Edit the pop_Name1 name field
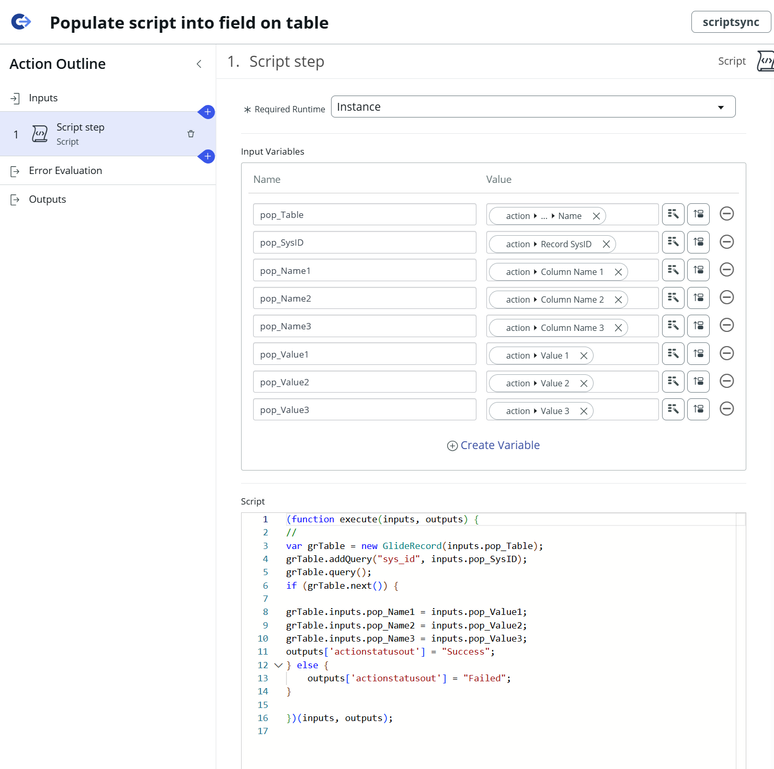 click(x=365, y=270)
